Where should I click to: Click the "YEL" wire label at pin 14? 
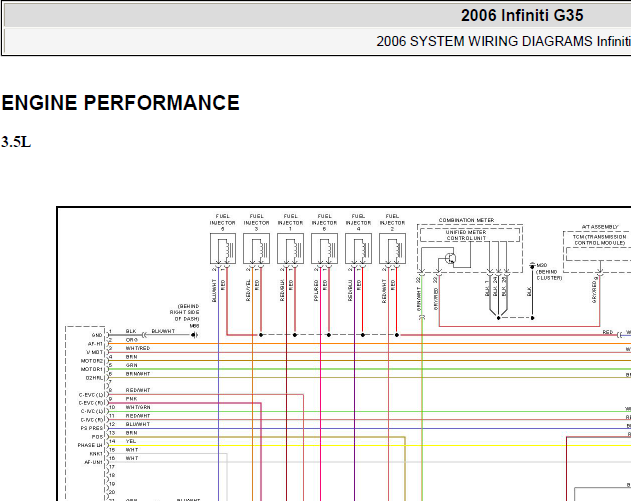coord(131,441)
